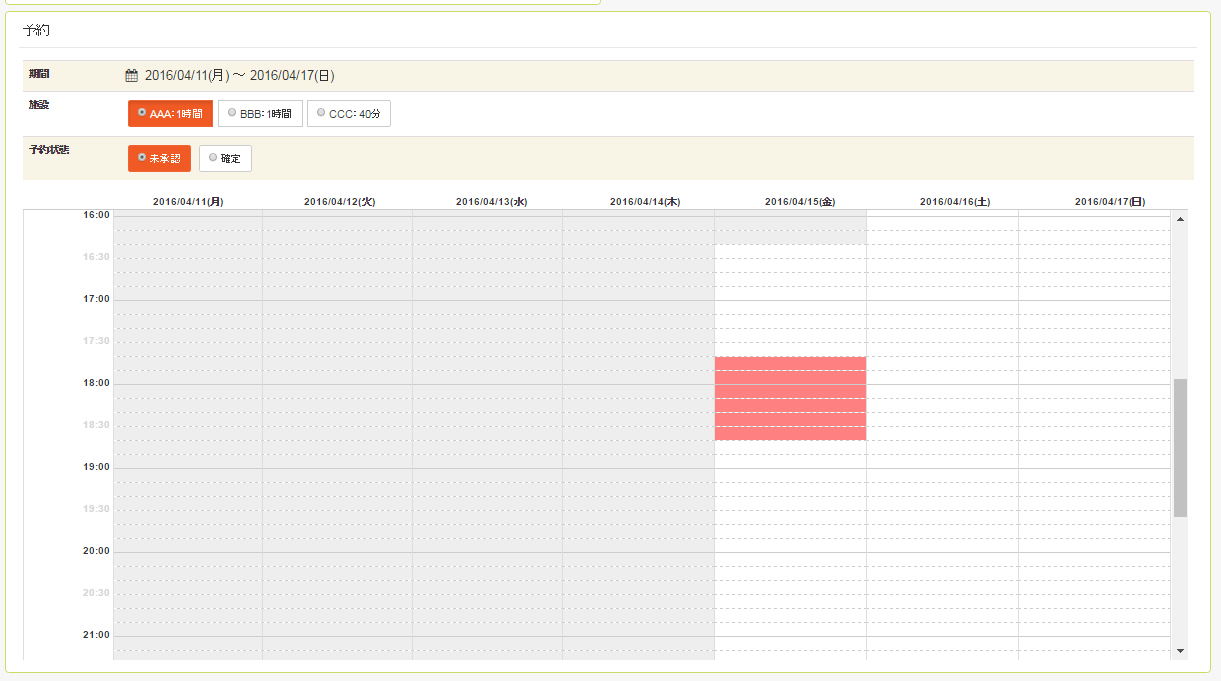Click the 18:00 time label
This screenshot has height=681, width=1221.
coord(97,383)
